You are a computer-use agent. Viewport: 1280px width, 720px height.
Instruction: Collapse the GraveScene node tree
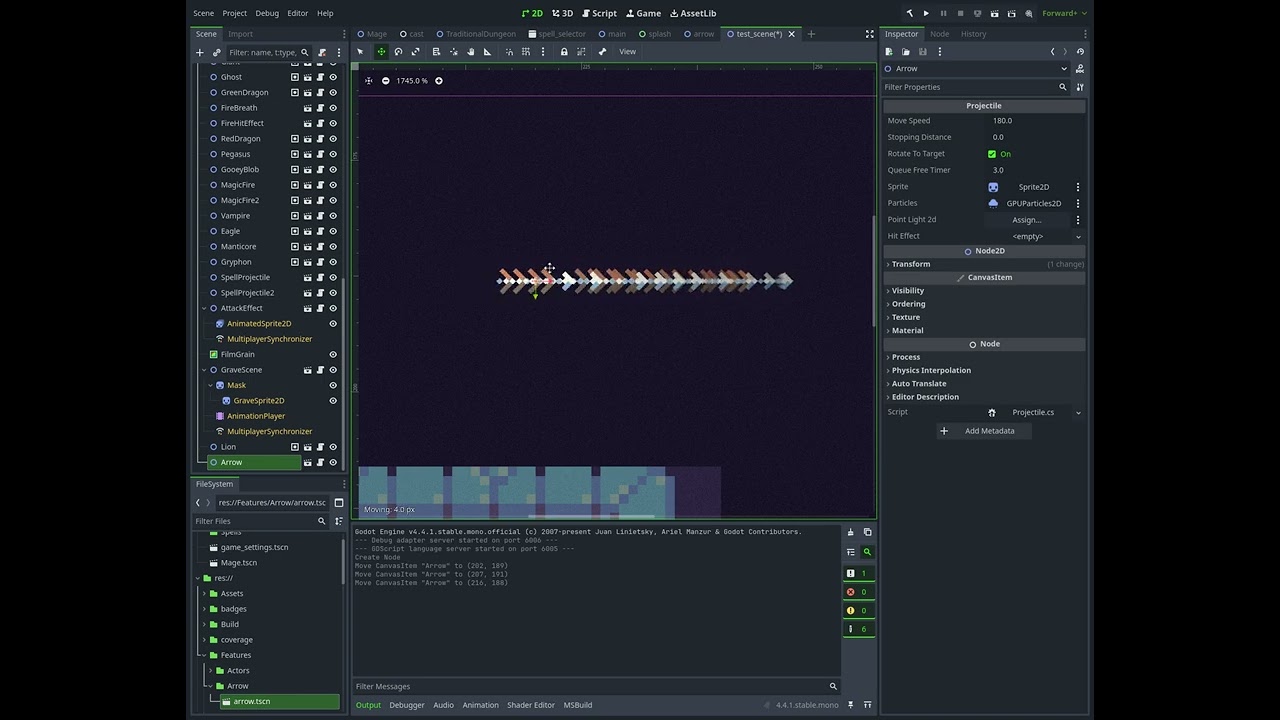(x=204, y=370)
